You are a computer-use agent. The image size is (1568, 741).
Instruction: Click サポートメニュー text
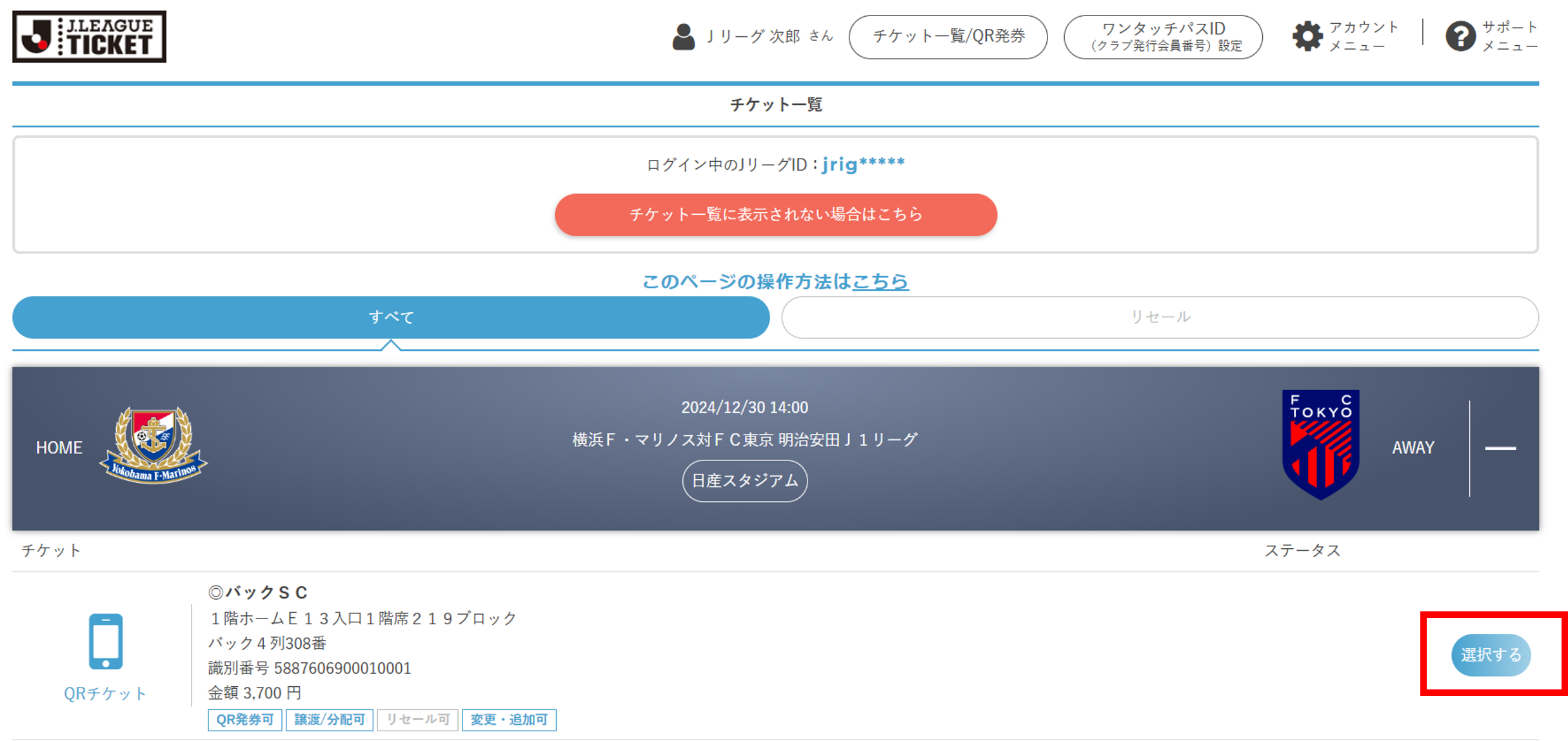coord(1510,37)
